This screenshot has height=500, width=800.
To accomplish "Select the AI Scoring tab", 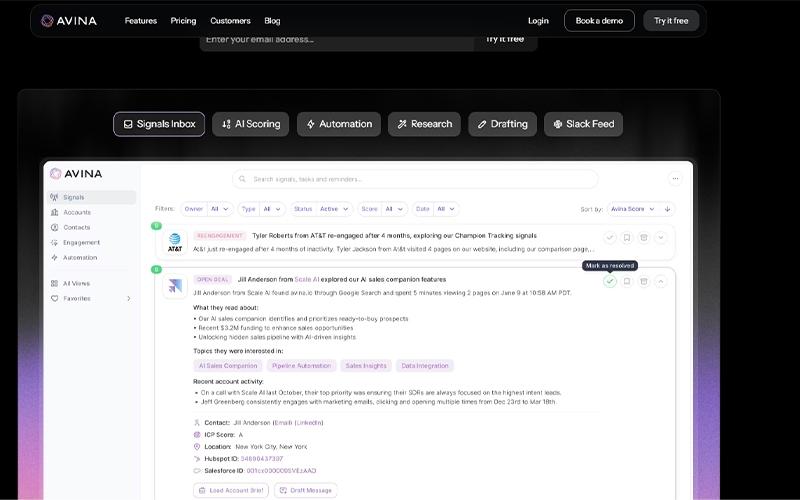I will [251, 124].
